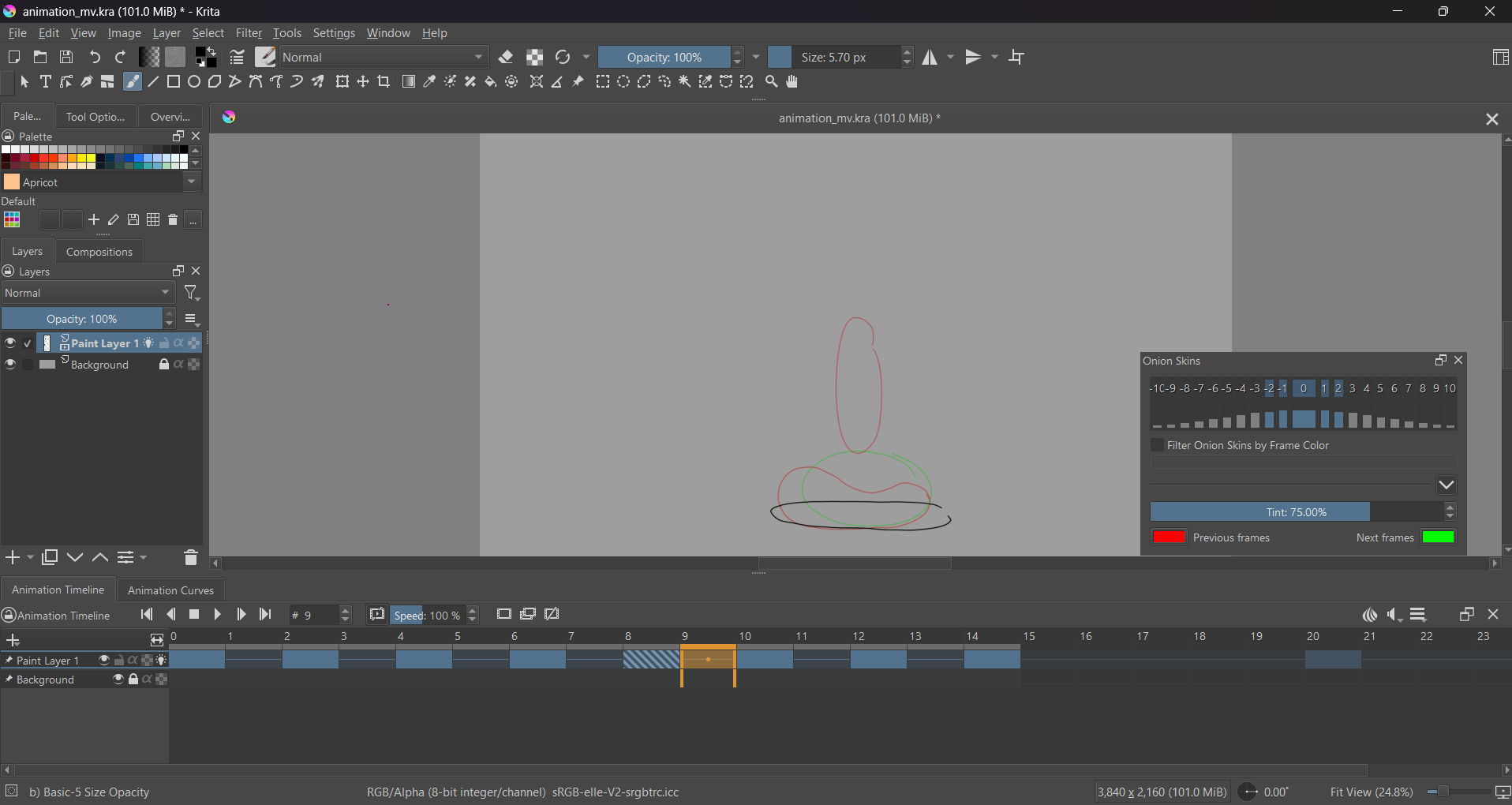The width and height of the screenshot is (1512, 805).
Task: Open the Filter menu
Action: click(249, 33)
